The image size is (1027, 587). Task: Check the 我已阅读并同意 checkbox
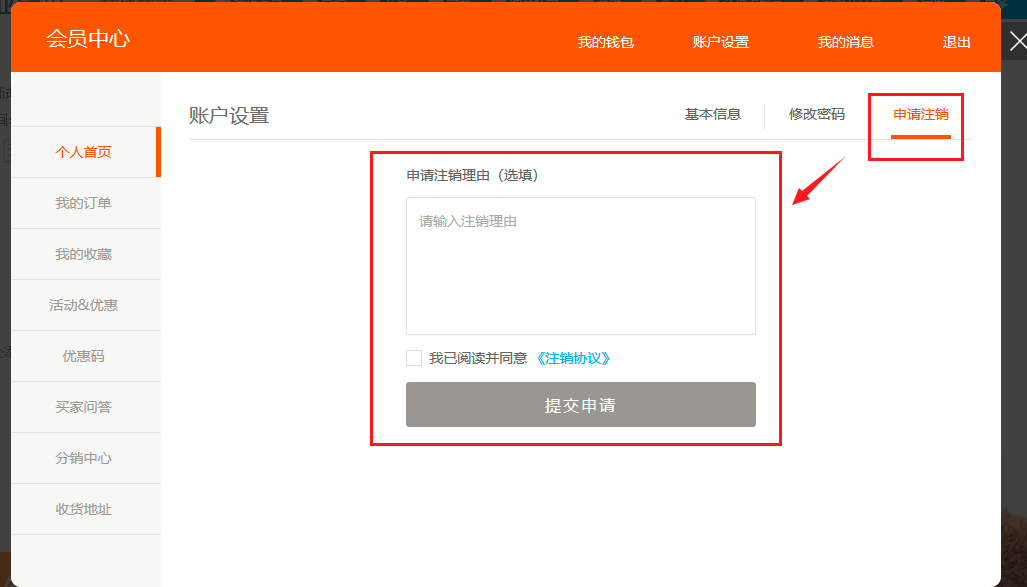pos(414,358)
